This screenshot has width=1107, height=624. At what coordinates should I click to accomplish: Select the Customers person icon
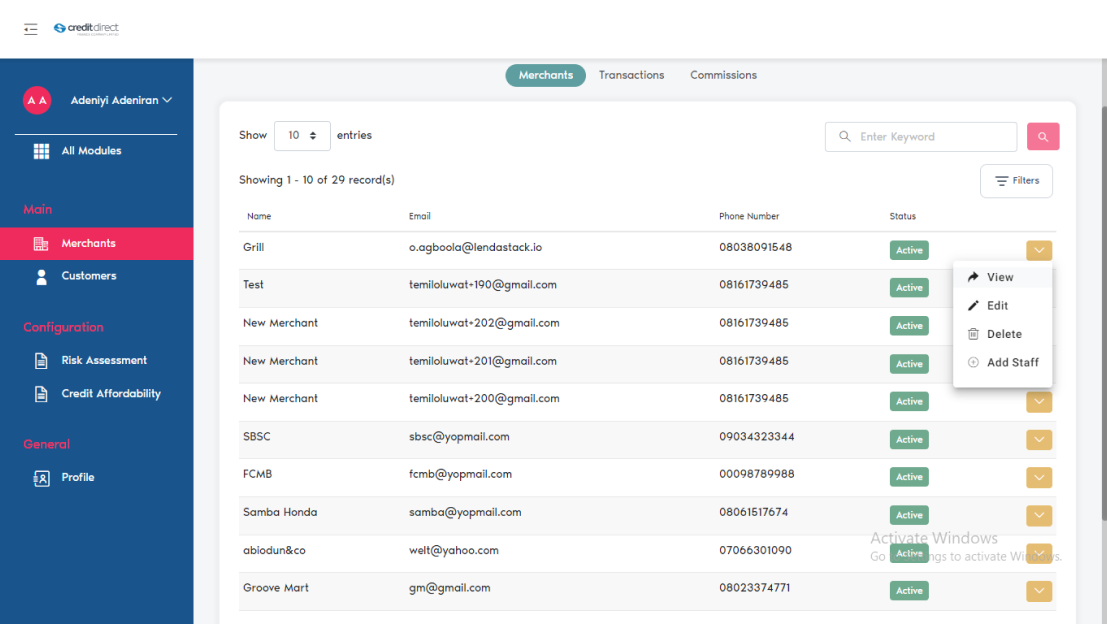41,276
